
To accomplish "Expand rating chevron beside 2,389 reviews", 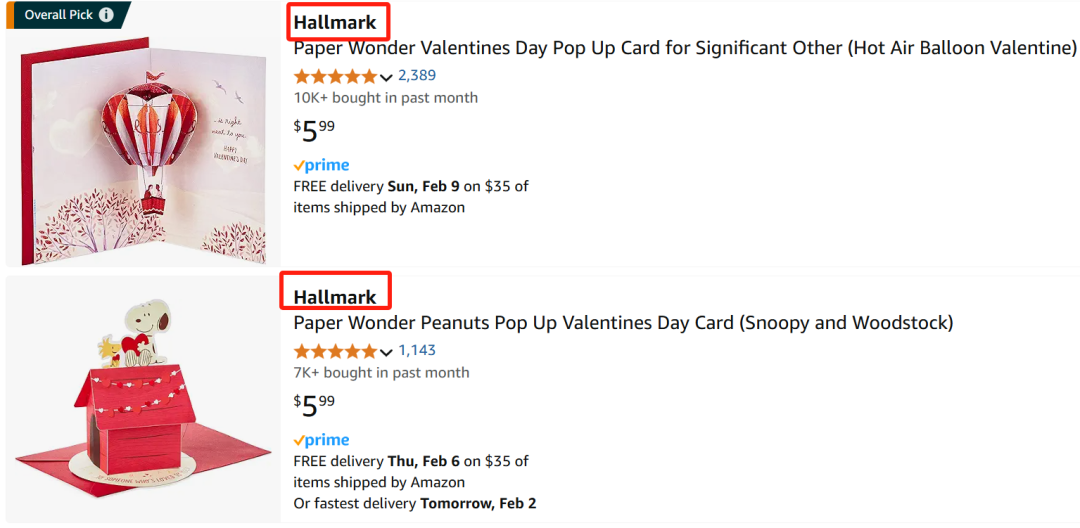I will [386, 77].
